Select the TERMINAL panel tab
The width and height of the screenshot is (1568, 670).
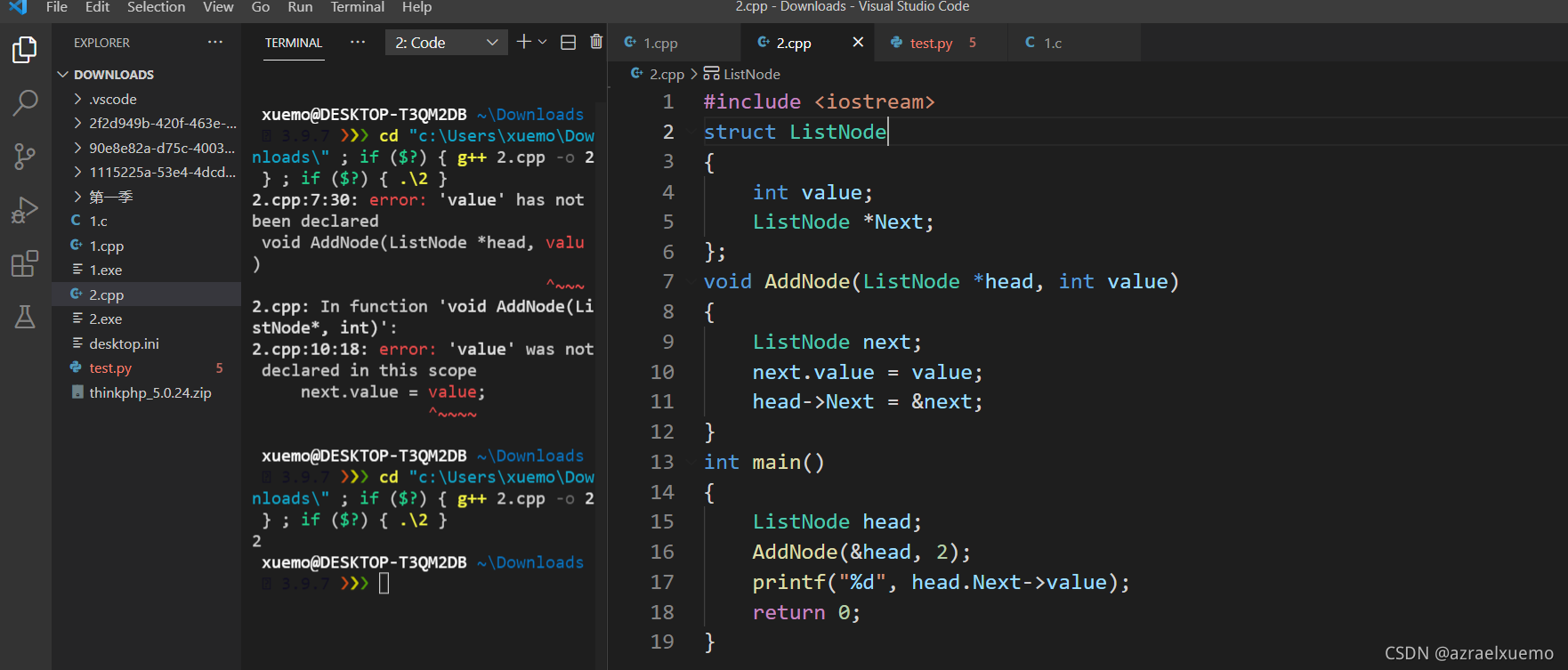click(x=294, y=43)
